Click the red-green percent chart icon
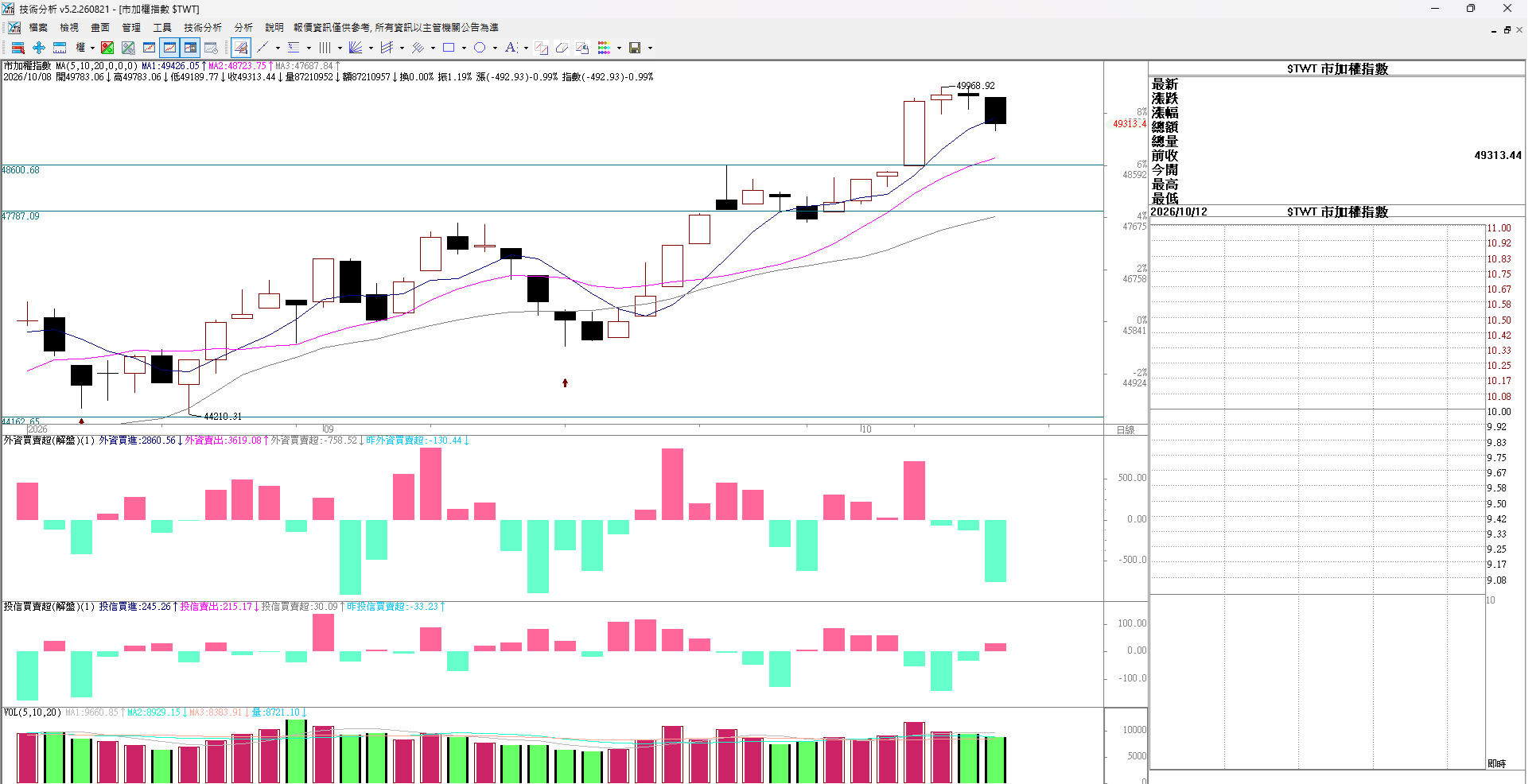This screenshot has width=1536, height=784. click(107, 48)
